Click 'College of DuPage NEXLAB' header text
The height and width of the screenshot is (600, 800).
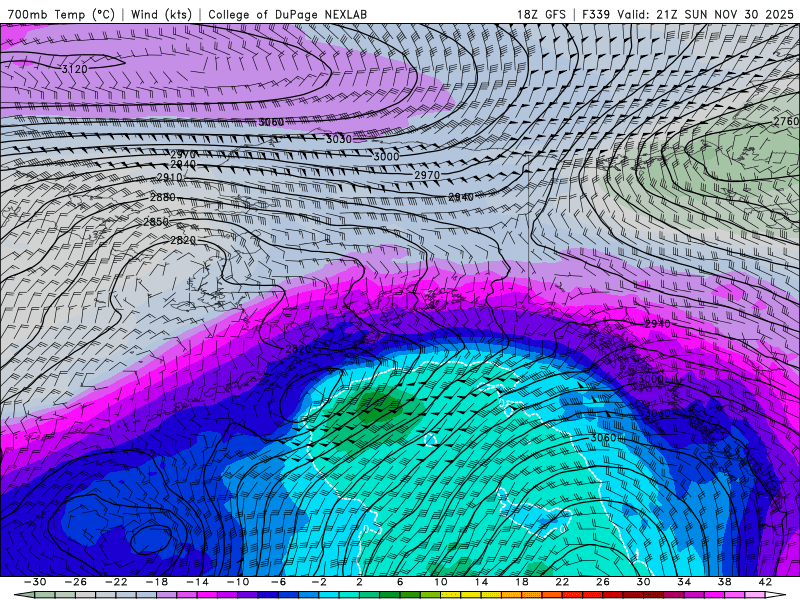(x=287, y=14)
